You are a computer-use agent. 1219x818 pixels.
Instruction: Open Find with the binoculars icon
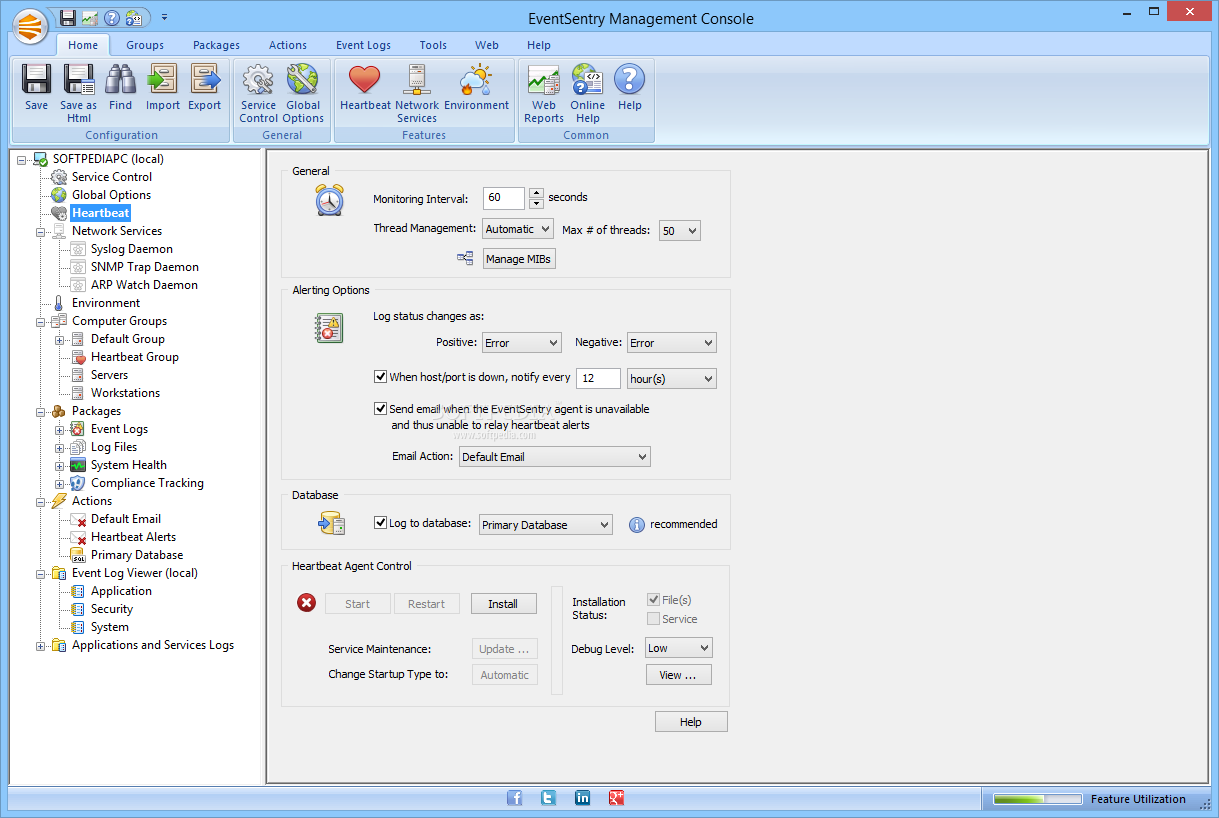(x=120, y=79)
